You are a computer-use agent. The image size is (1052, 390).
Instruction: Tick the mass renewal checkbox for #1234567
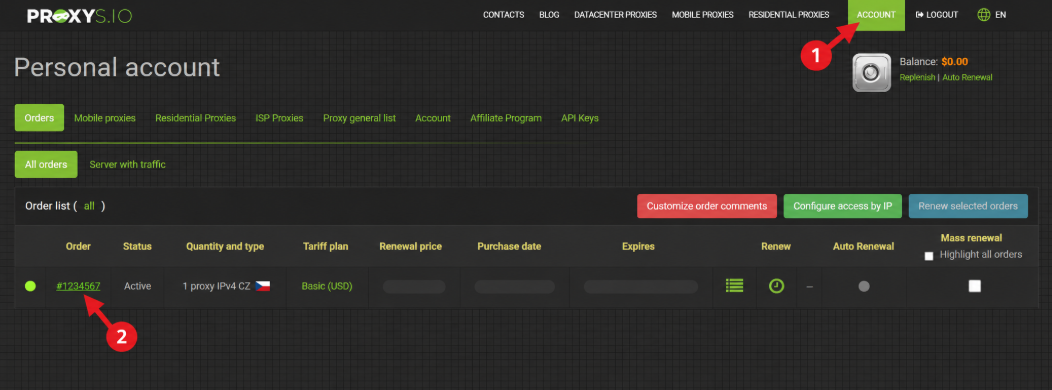pos(974,286)
